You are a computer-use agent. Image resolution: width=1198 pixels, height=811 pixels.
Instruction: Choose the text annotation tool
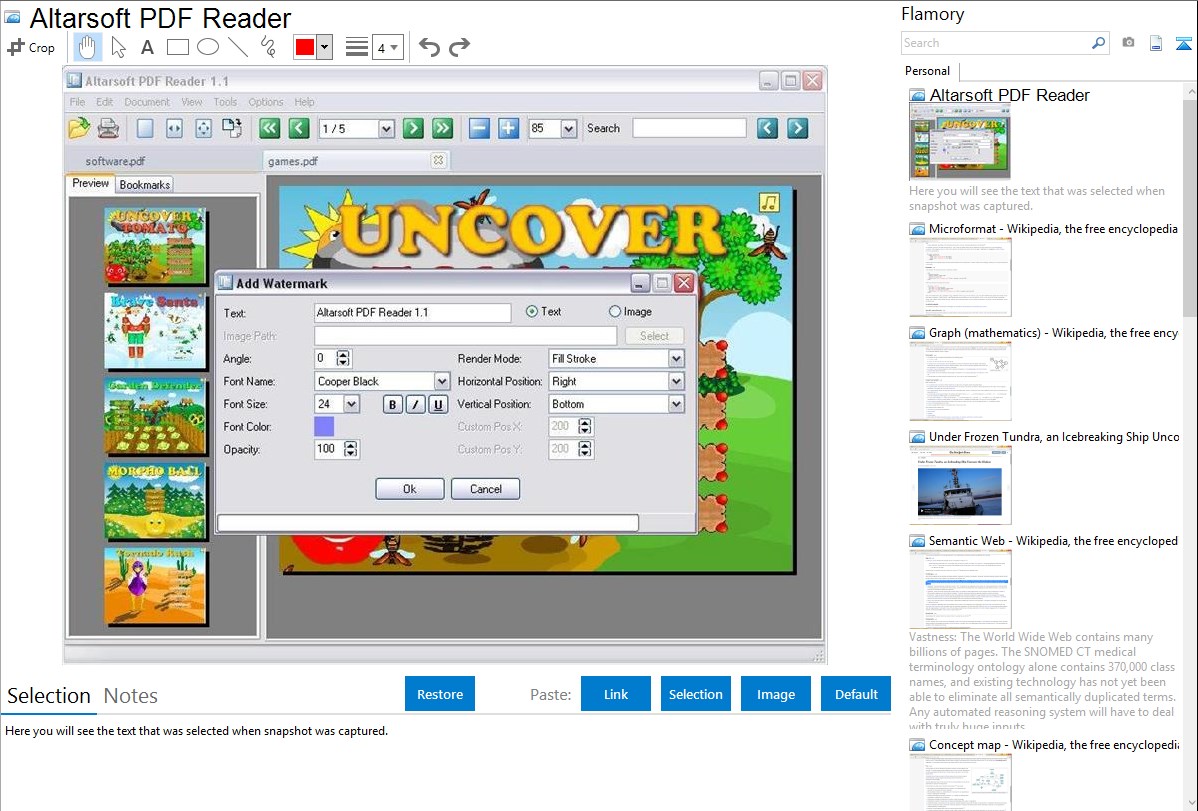point(147,47)
